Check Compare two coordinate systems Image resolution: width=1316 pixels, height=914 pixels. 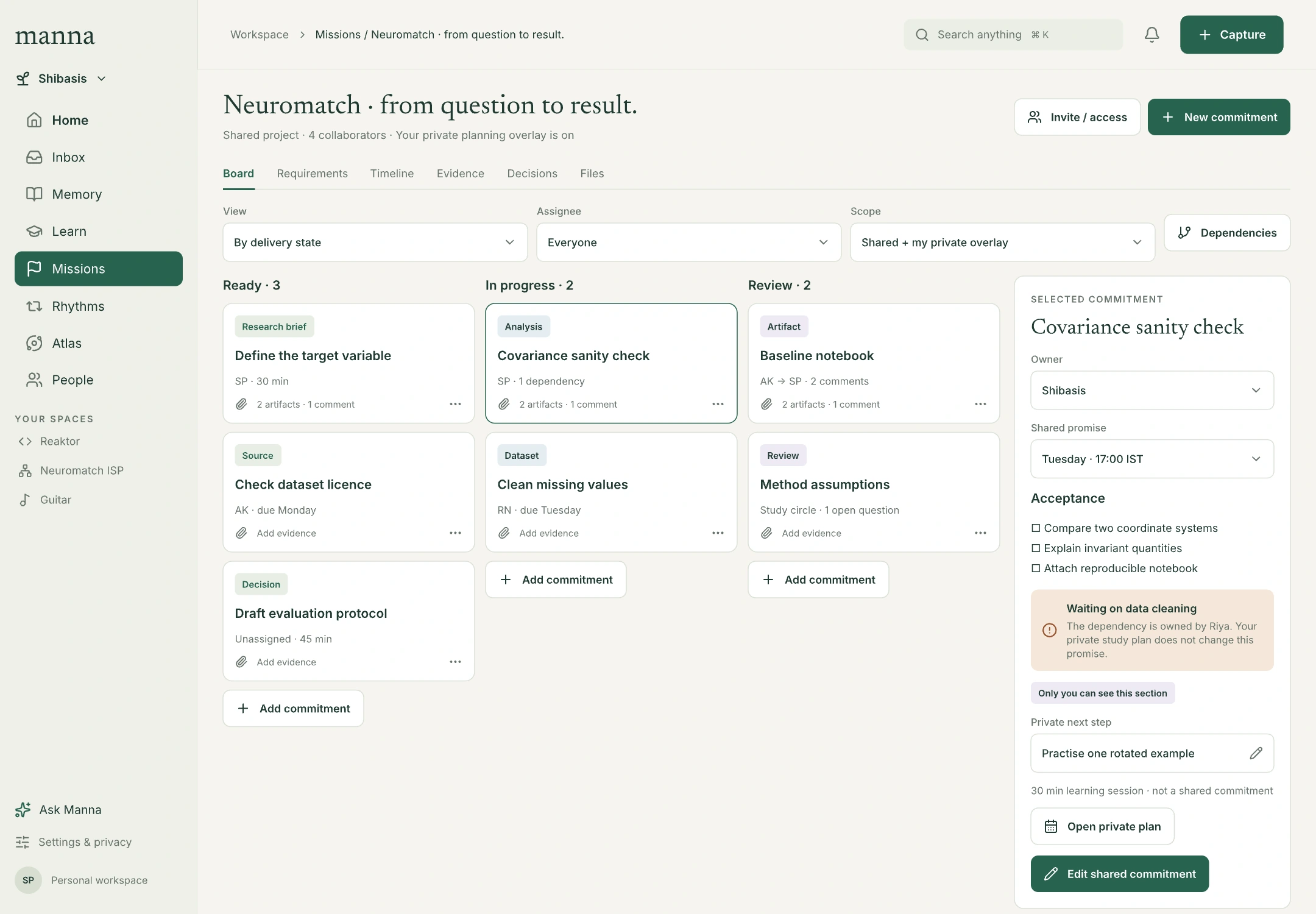(x=1036, y=528)
